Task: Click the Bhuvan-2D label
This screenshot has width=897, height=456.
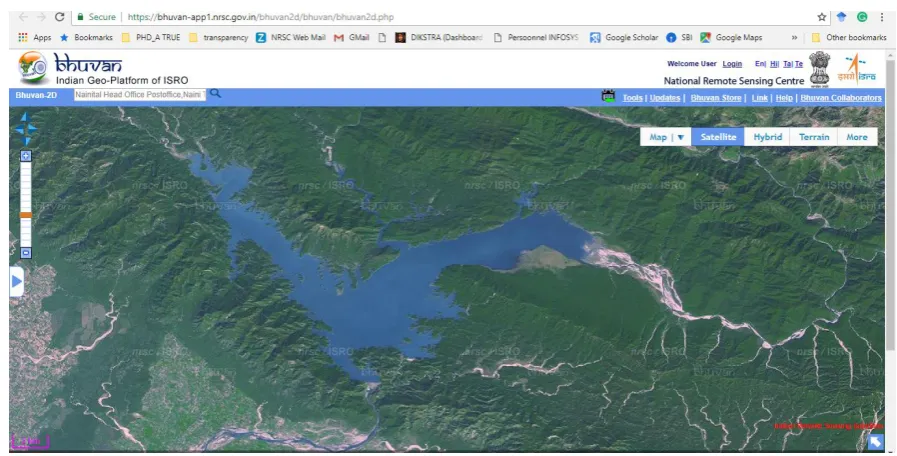Action: [x=36, y=95]
